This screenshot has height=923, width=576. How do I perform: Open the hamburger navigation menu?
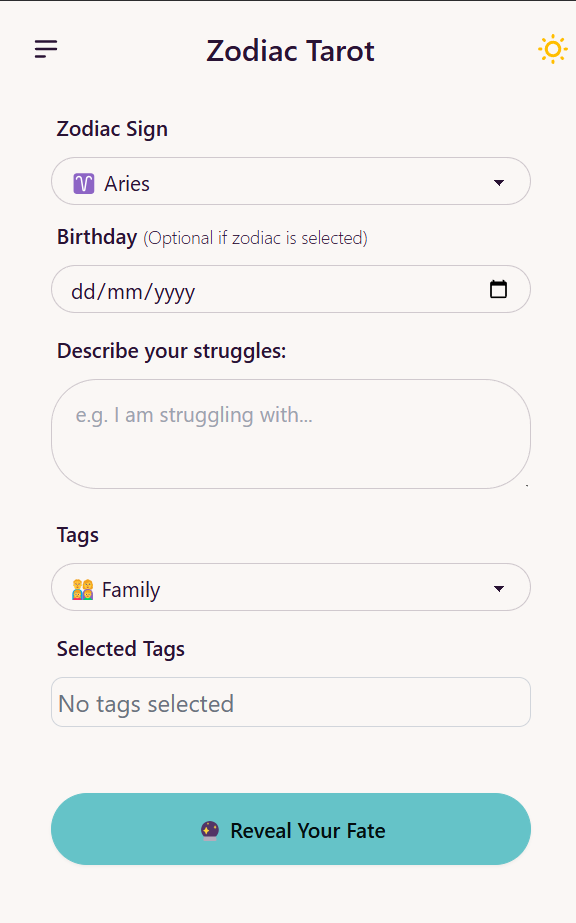point(46,49)
